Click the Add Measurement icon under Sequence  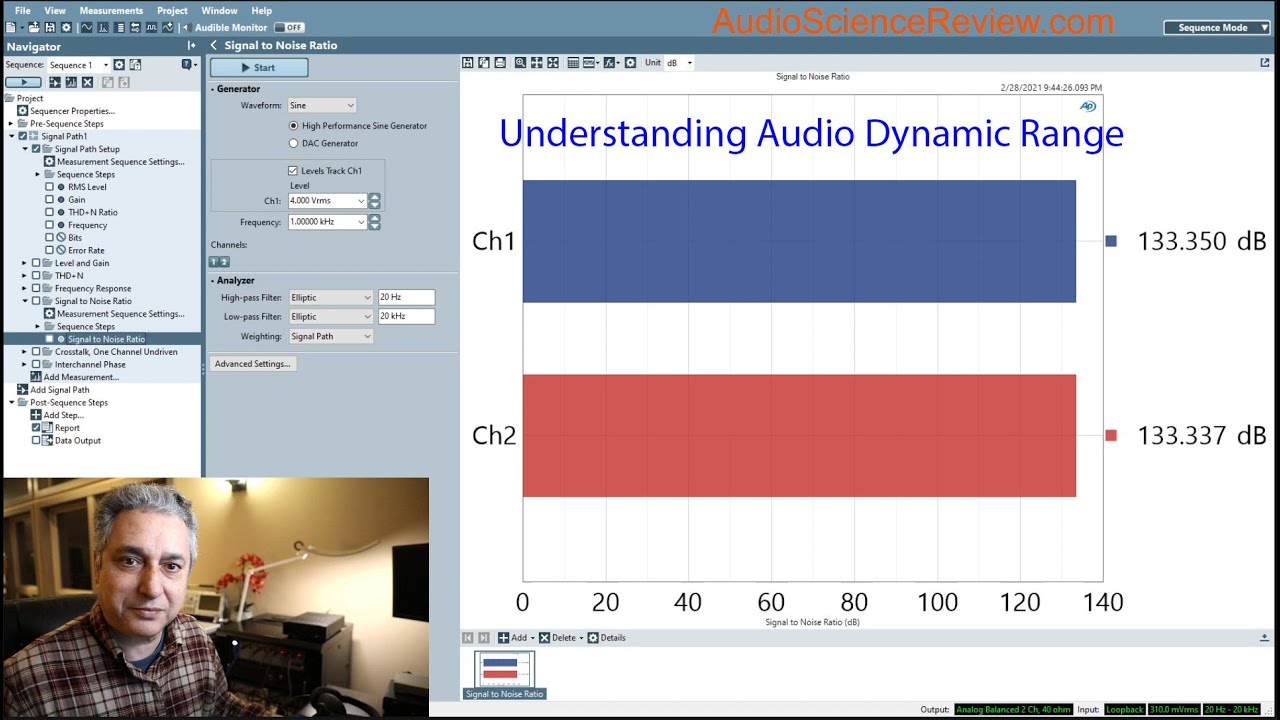pyautogui.click(x=71, y=82)
